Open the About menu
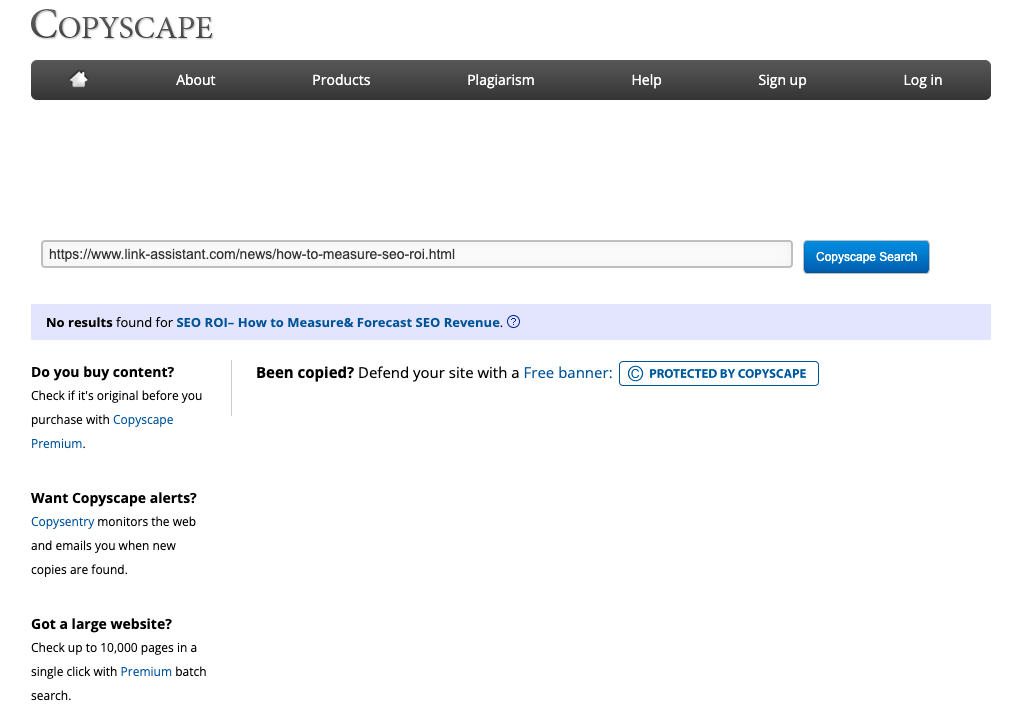 pyautogui.click(x=195, y=80)
